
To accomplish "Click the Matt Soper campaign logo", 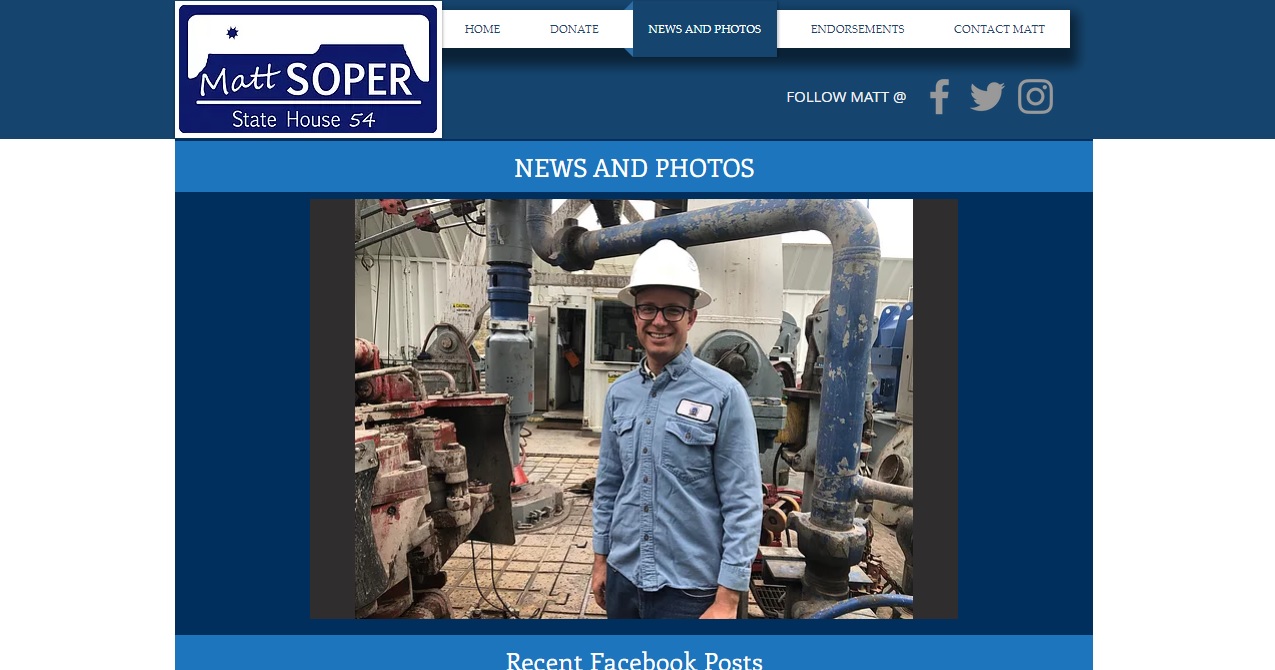I will point(309,69).
